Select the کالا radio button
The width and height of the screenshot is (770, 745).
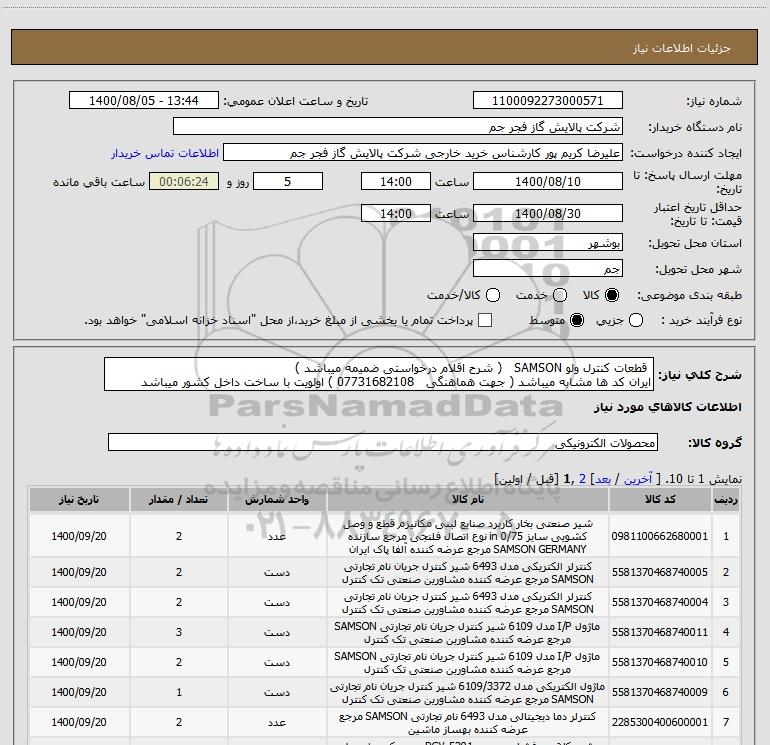pos(612,295)
